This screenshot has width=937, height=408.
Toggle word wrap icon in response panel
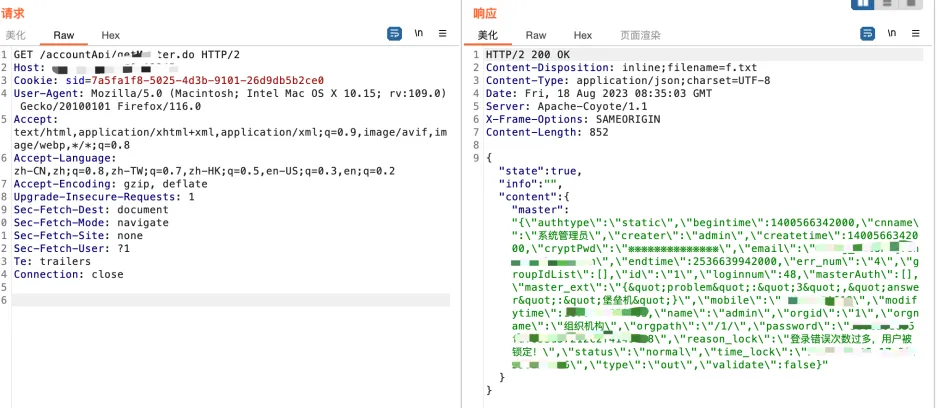(x=868, y=34)
